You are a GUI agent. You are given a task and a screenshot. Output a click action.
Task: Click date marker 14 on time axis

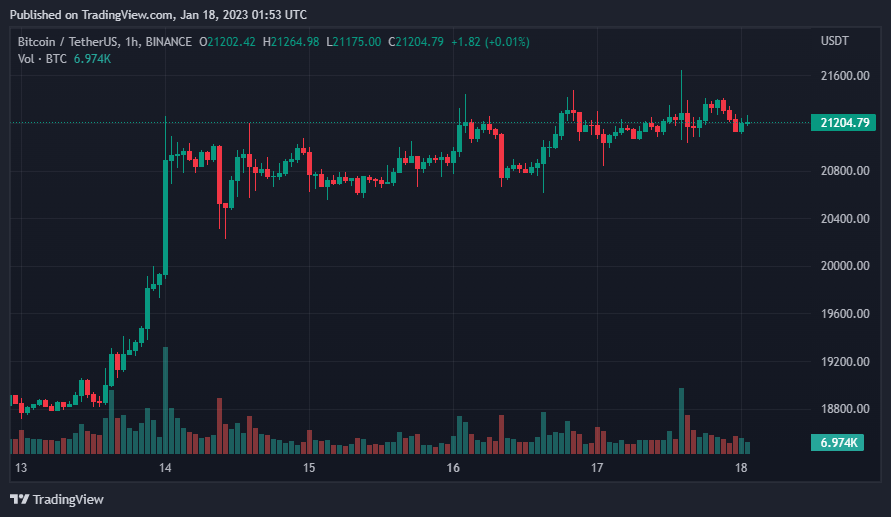[165, 468]
